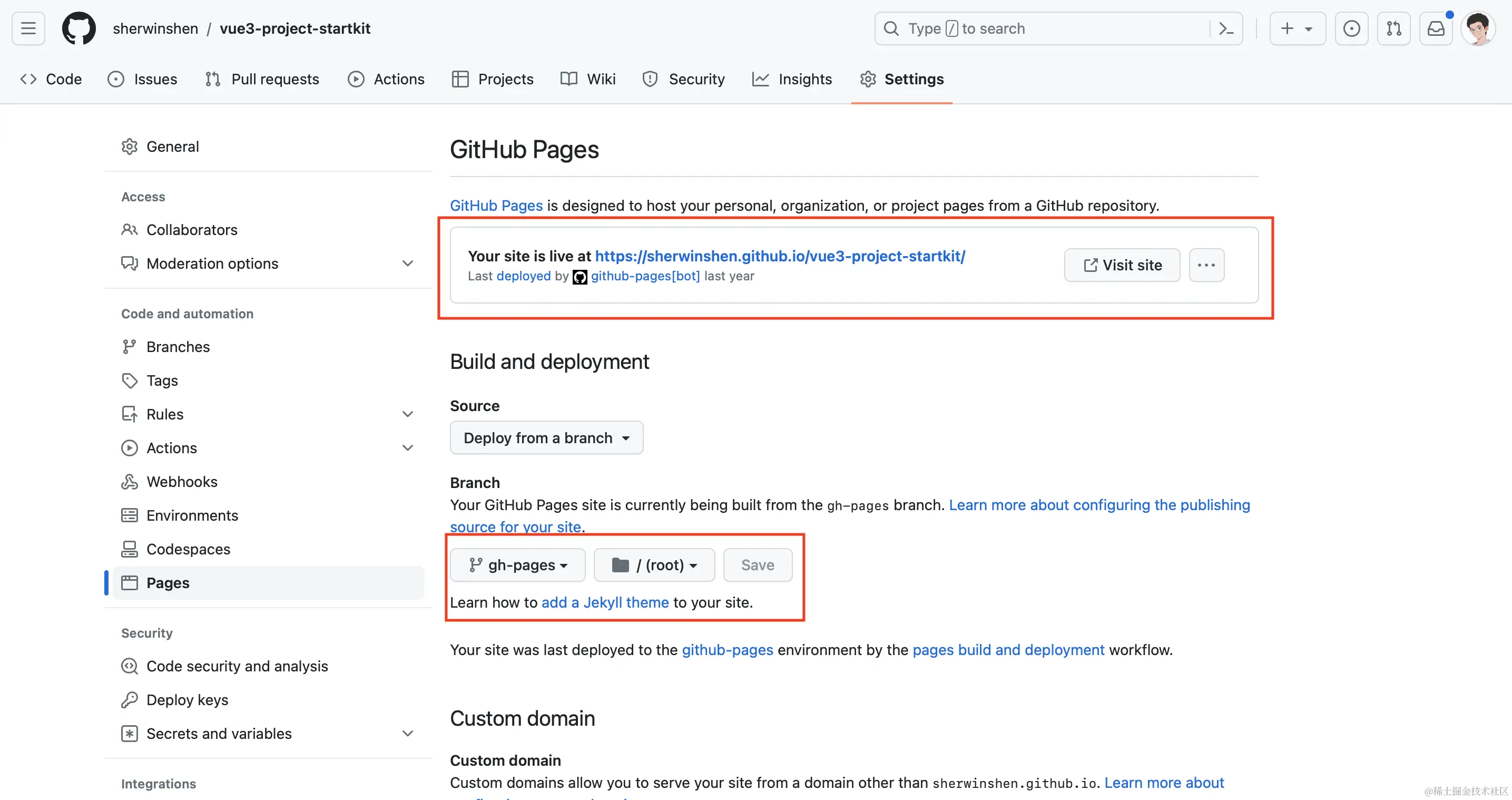Image resolution: width=1512 pixels, height=800 pixels.
Task: Open the add a Jekyll theme link
Action: (x=605, y=603)
